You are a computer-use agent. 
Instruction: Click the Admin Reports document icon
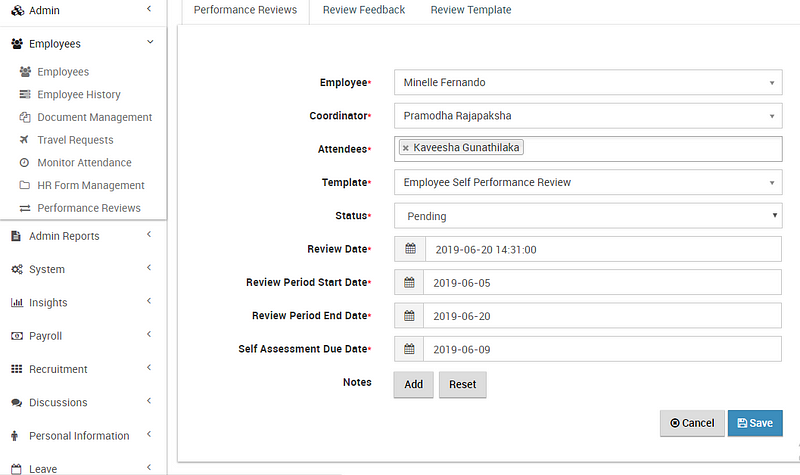(16, 236)
